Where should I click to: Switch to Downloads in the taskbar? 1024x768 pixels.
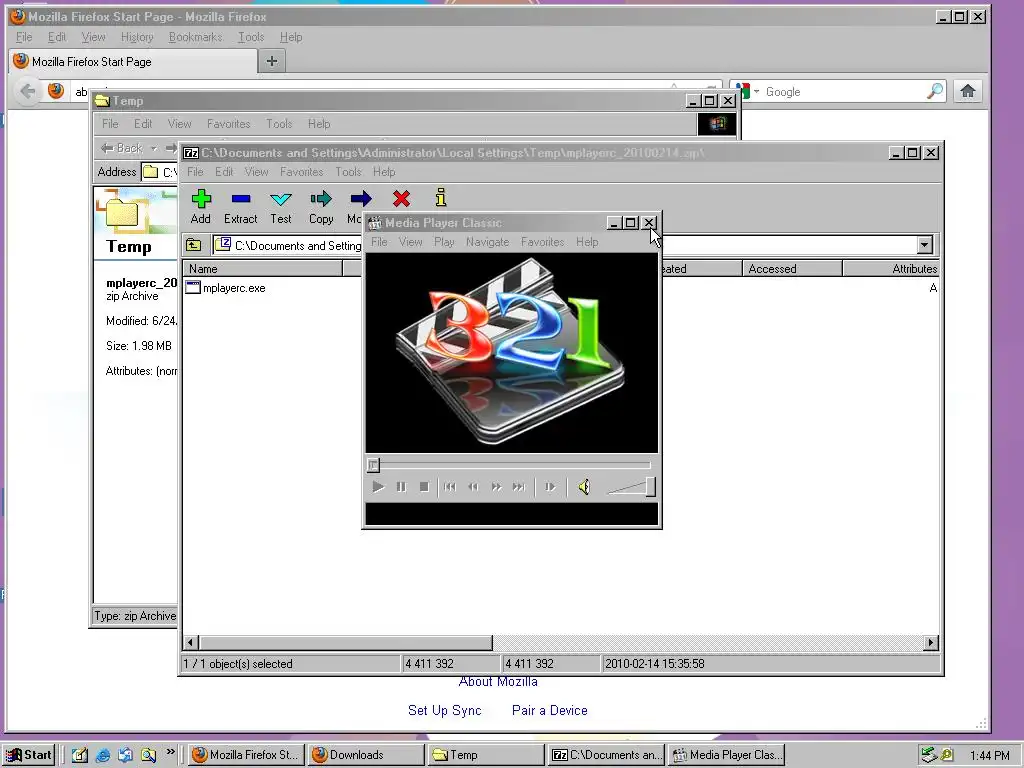point(366,755)
